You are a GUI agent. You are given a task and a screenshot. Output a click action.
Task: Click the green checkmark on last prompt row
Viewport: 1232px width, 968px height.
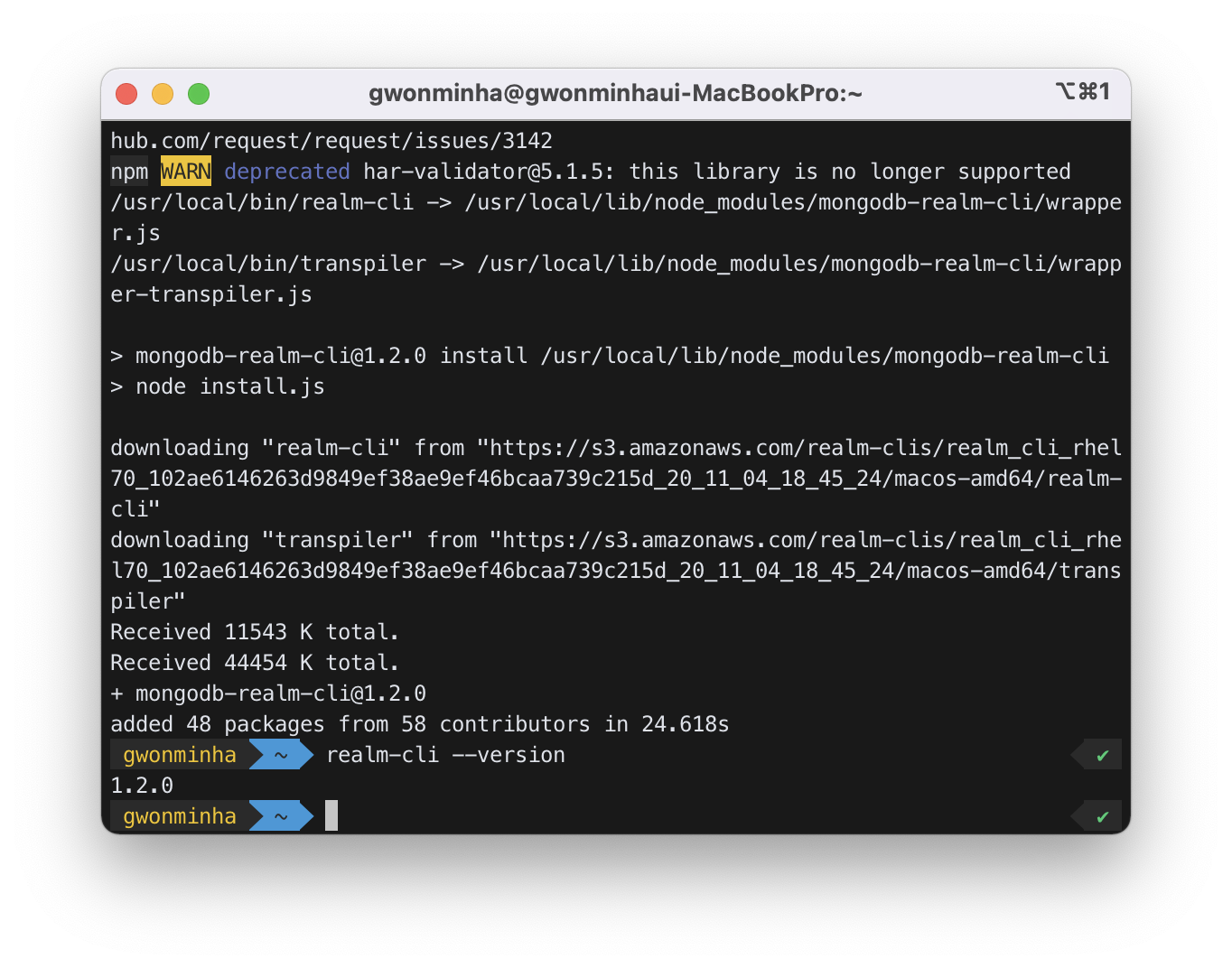(x=1102, y=817)
